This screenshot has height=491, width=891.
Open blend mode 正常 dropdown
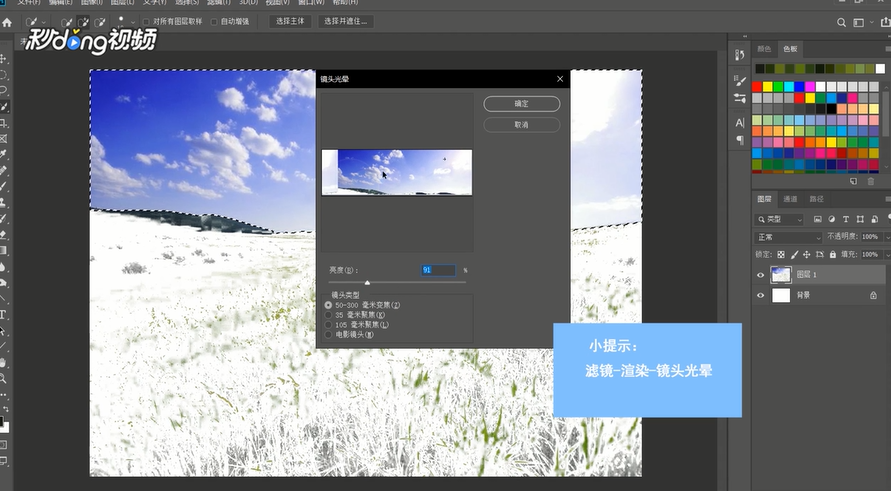(x=788, y=237)
